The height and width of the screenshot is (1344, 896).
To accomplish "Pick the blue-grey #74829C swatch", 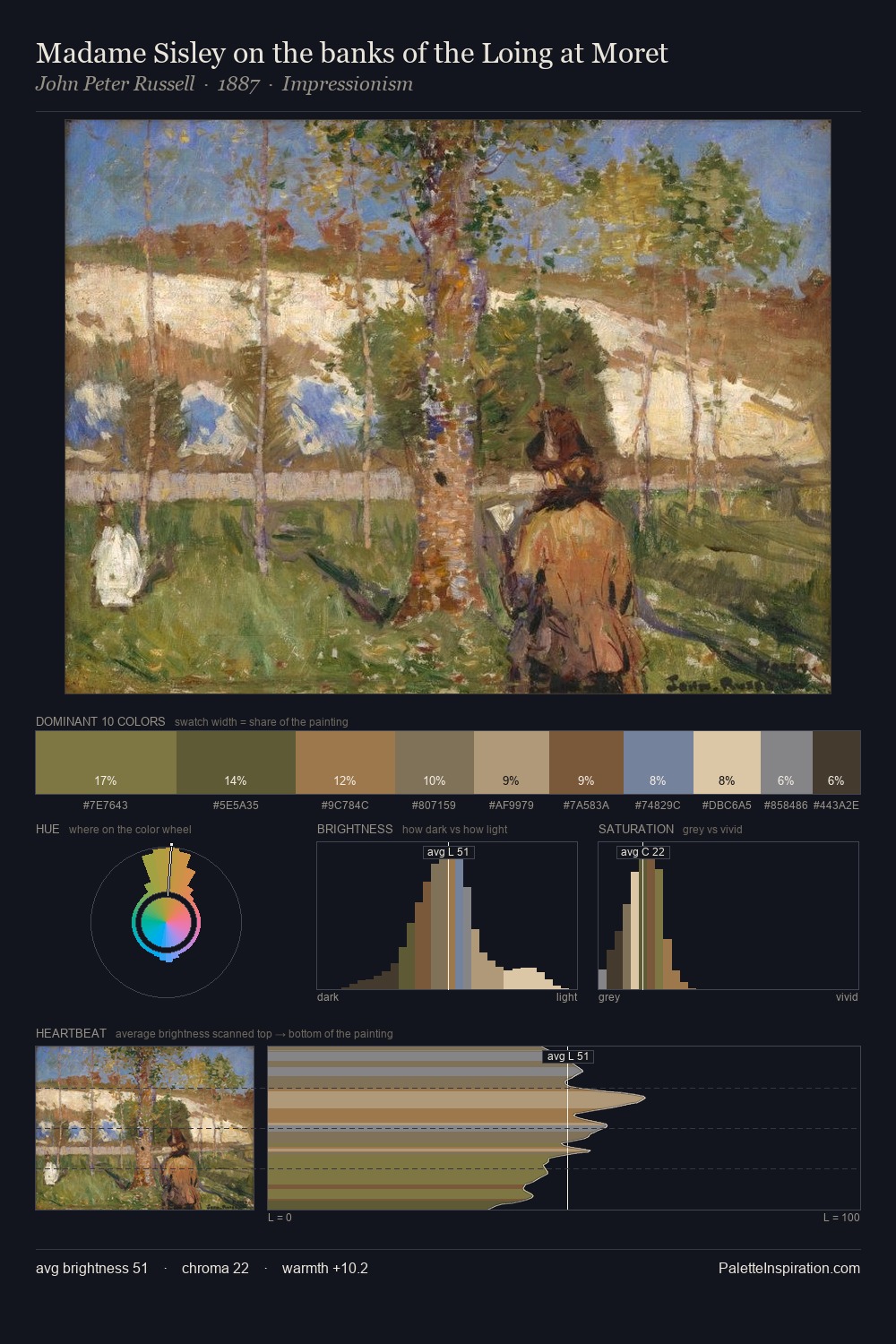I will (659, 762).
